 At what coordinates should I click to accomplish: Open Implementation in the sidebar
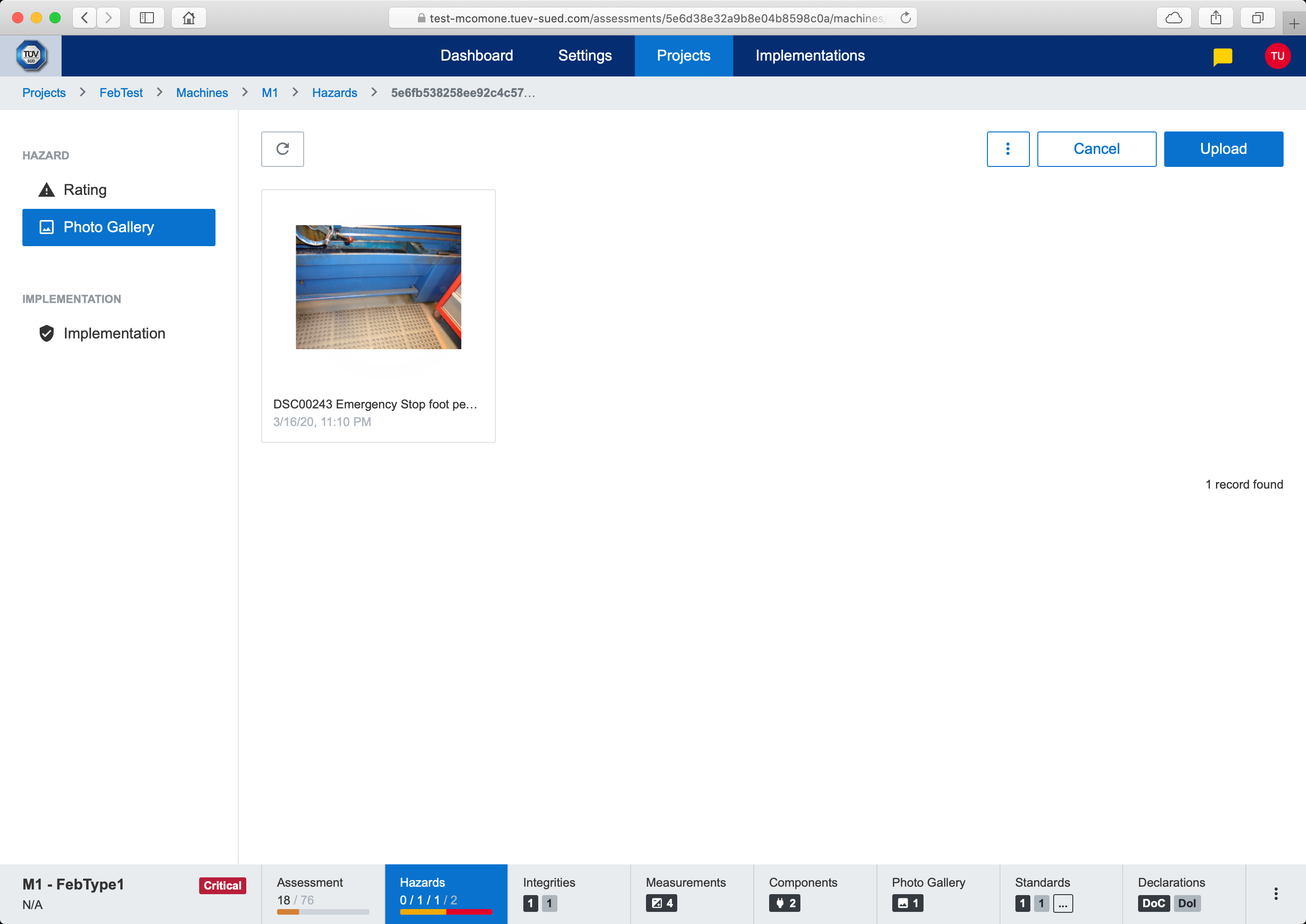tap(114, 333)
